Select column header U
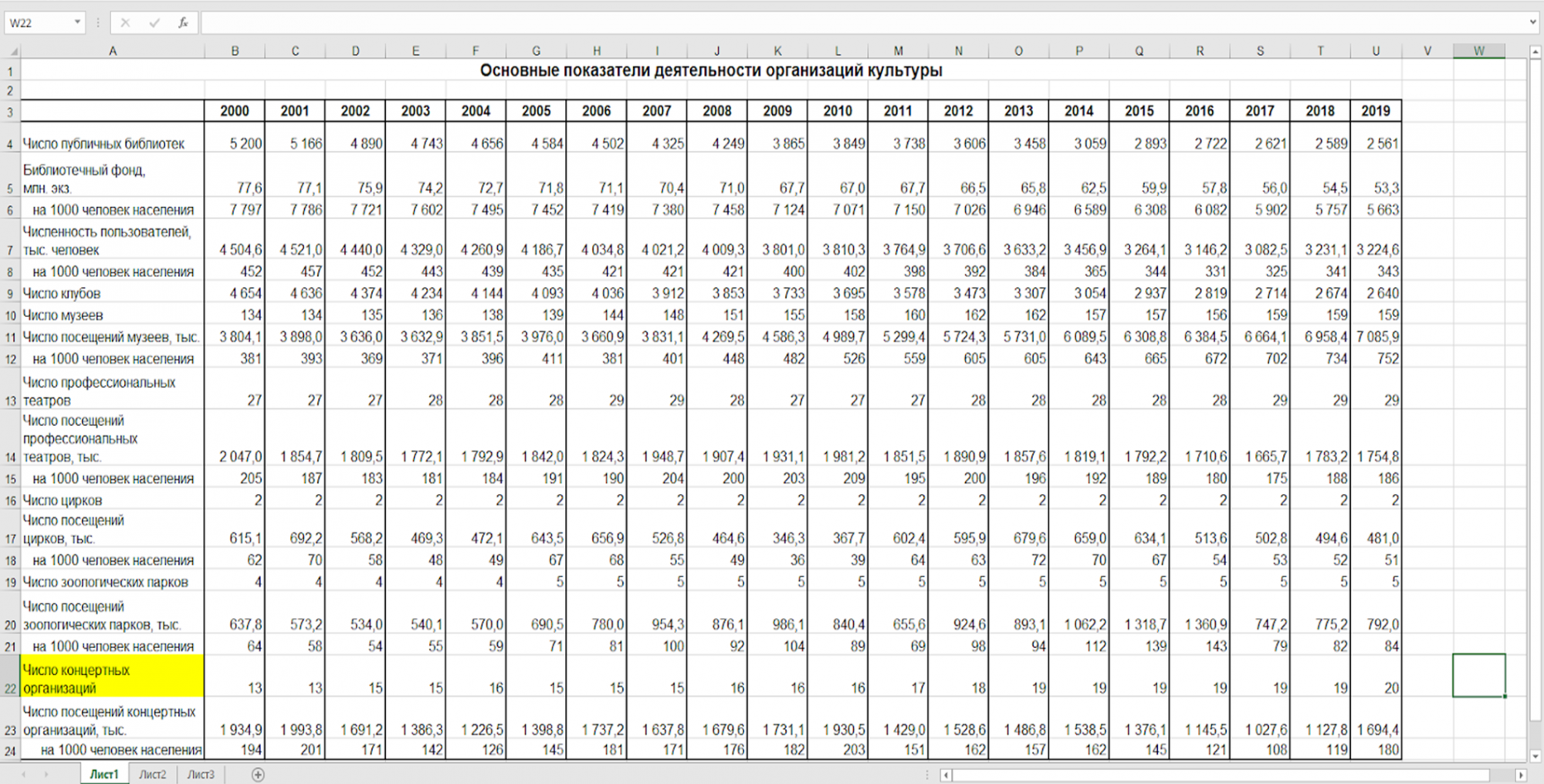This screenshot has height=784, width=1544. pos(1376,51)
